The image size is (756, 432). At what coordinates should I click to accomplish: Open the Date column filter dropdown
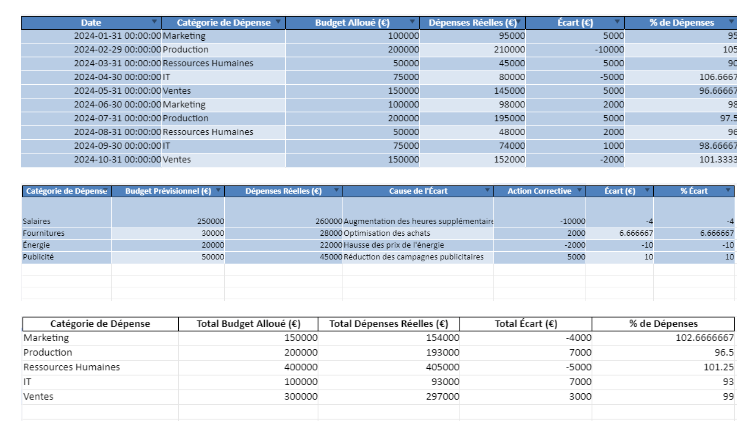point(154,22)
